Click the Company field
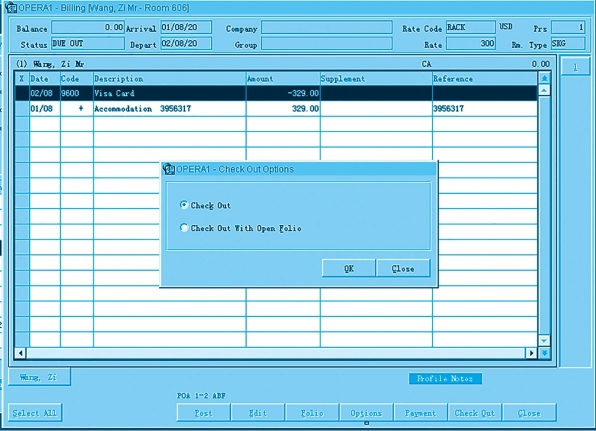Image resolution: width=596 pixels, height=431 pixels. (x=327, y=27)
